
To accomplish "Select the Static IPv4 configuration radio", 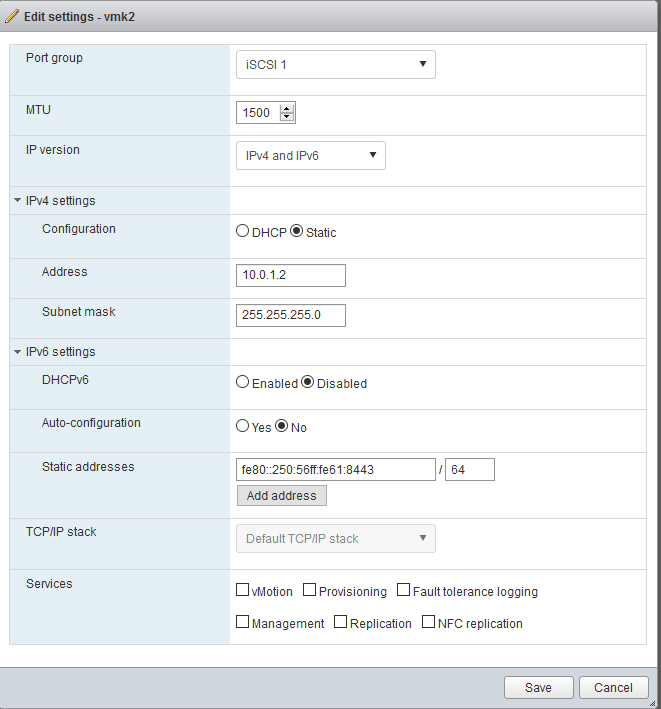I will click(297, 231).
